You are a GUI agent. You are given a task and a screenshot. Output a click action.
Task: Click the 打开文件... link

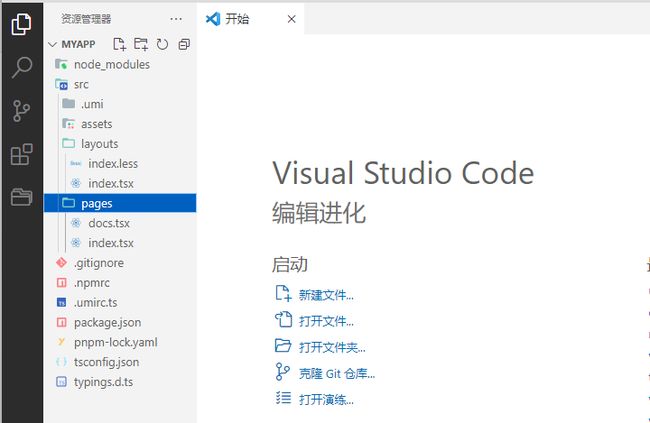coord(326,321)
